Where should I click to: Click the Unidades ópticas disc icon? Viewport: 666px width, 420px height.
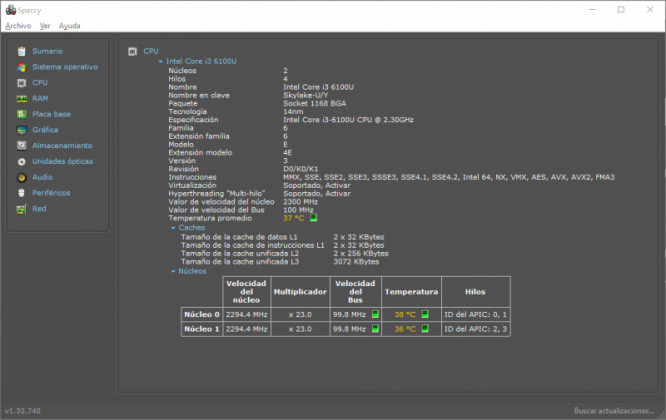(22, 162)
